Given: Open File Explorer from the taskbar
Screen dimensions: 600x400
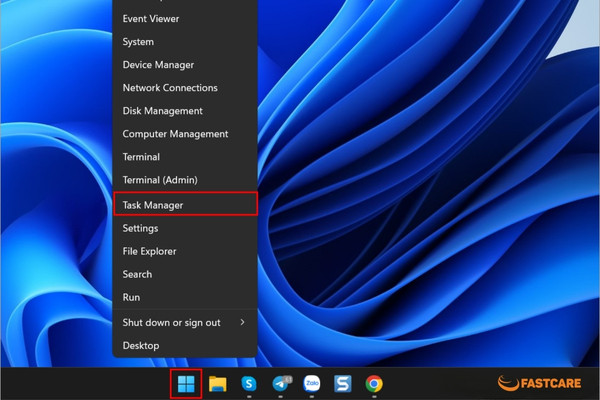Looking at the screenshot, I should pyautogui.click(x=217, y=384).
